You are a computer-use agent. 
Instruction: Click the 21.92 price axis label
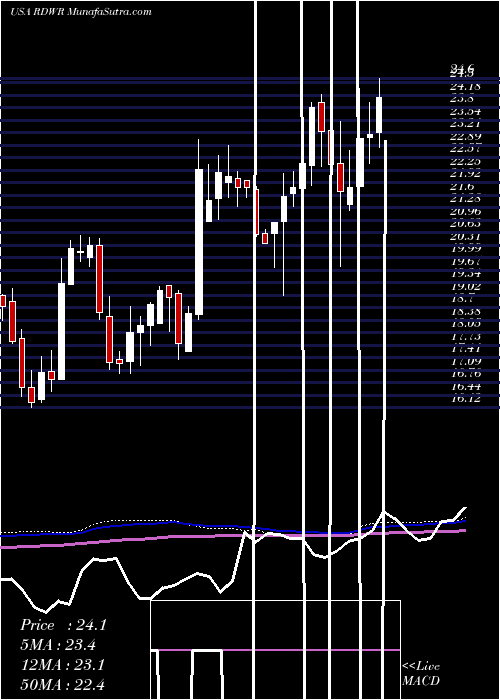(x=465, y=174)
